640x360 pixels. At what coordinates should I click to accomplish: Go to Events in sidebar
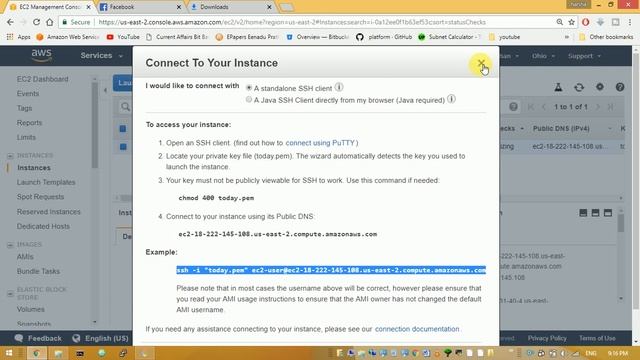[x=28, y=93]
